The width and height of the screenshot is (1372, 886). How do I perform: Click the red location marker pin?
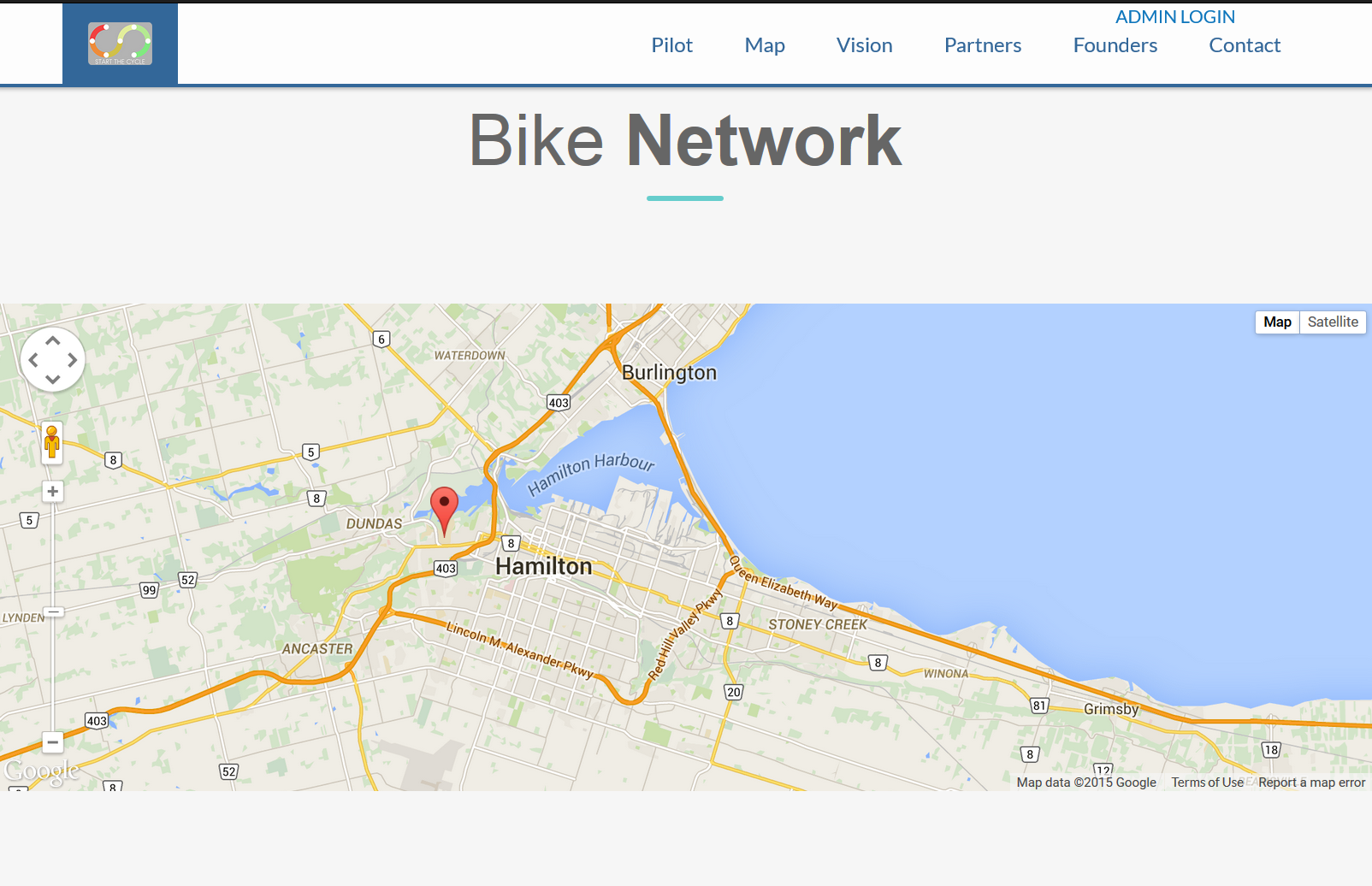(x=444, y=511)
